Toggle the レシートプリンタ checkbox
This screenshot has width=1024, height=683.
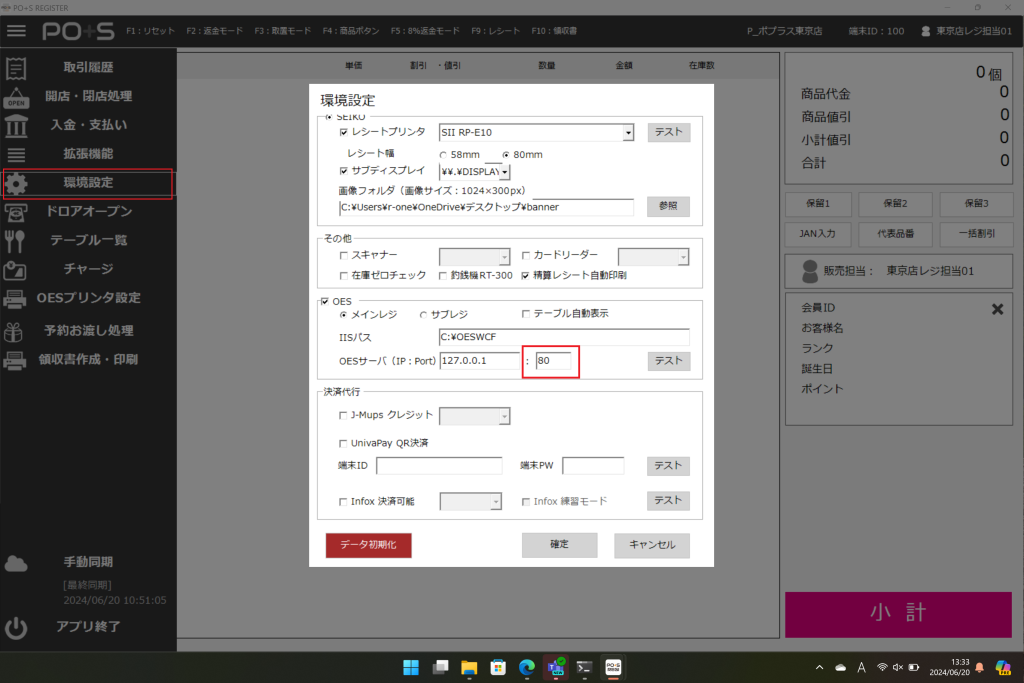pyautogui.click(x=344, y=132)
